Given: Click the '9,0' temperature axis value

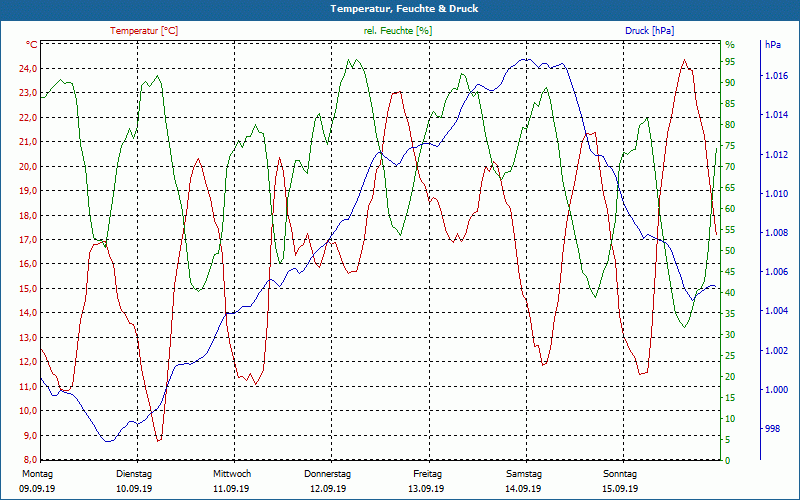Looking at the screenshot, I should pos(30,435).
